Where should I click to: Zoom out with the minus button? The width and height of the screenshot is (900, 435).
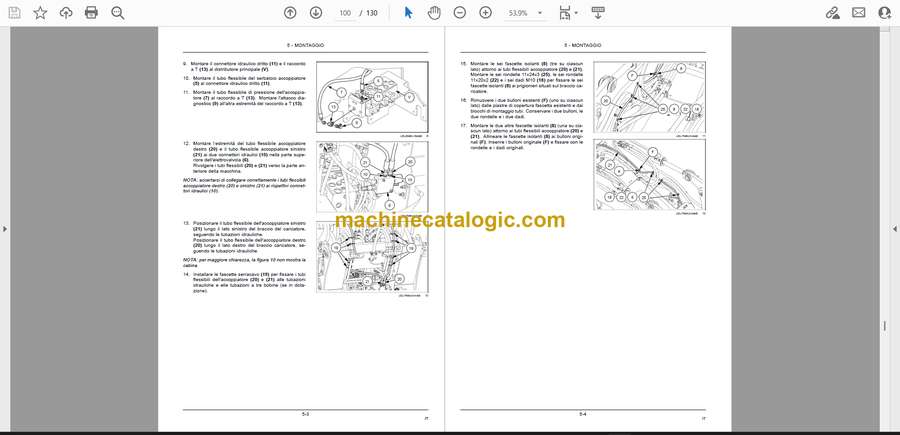click(460, 13)
